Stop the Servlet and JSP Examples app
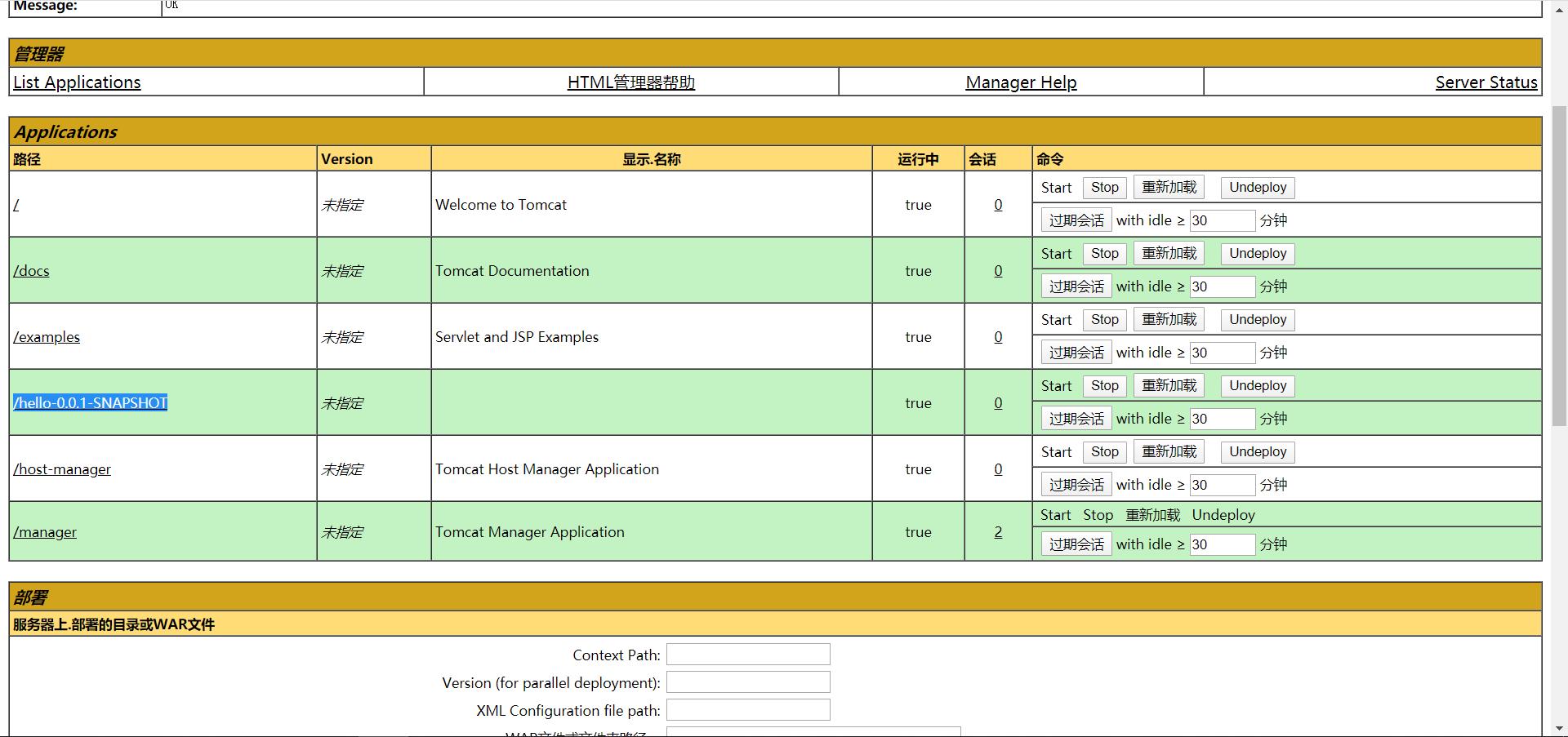 (1105, 320)
